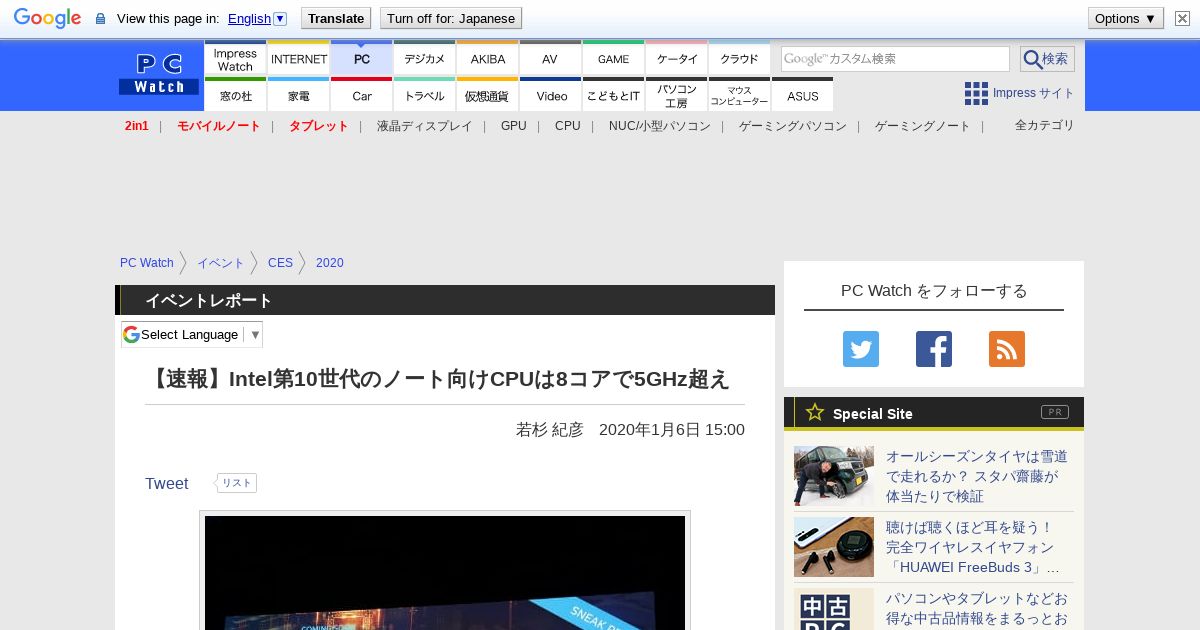
Task: Click the Impress site grid icon
Action: coord(976,93)
